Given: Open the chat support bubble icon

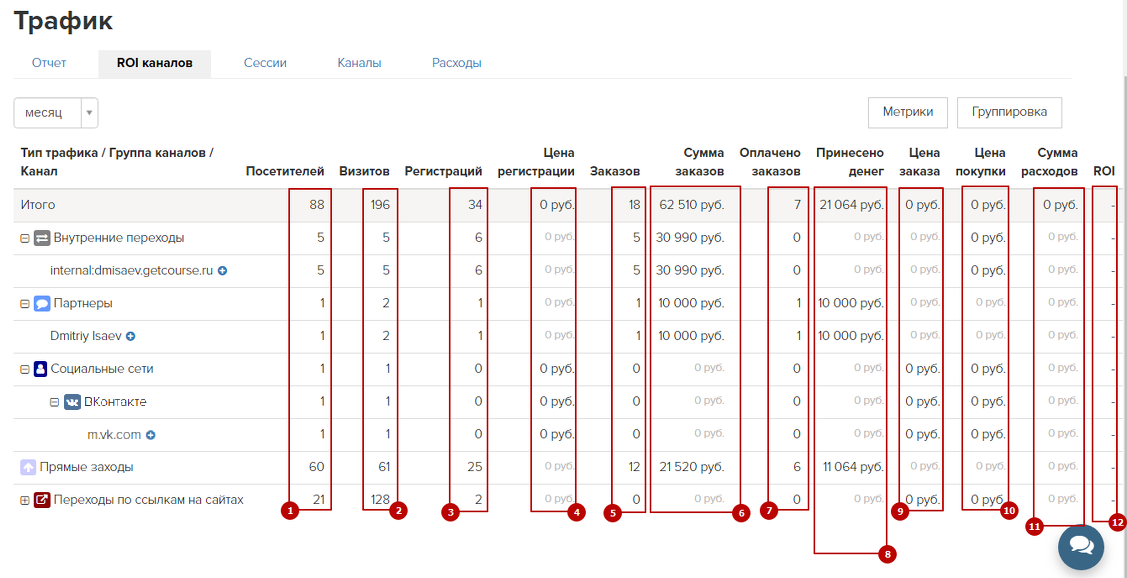Looking at the screenshot, I should (1081, 548).
